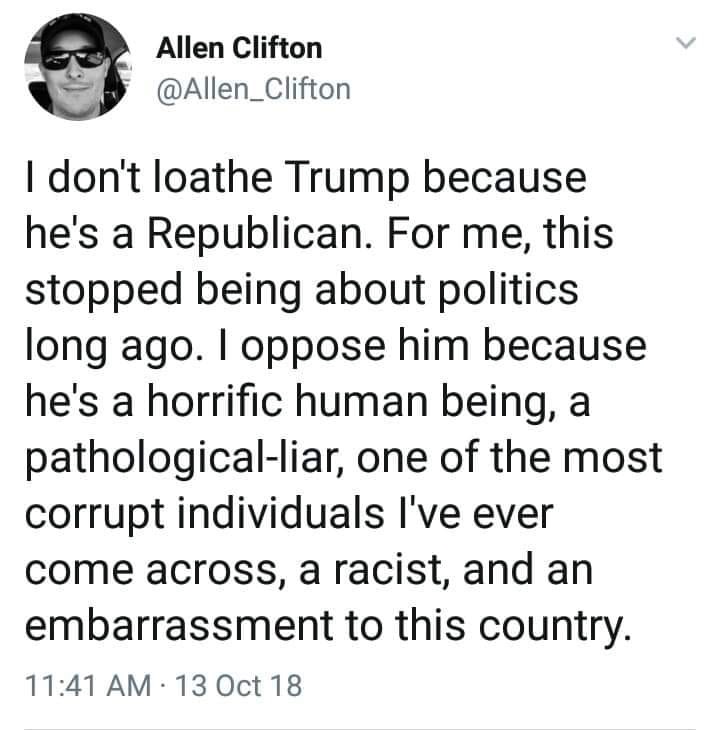The width and height of the screenshot is (720, 730).
Task: Expand the tweet options chevron
Action: click(684, 43)
